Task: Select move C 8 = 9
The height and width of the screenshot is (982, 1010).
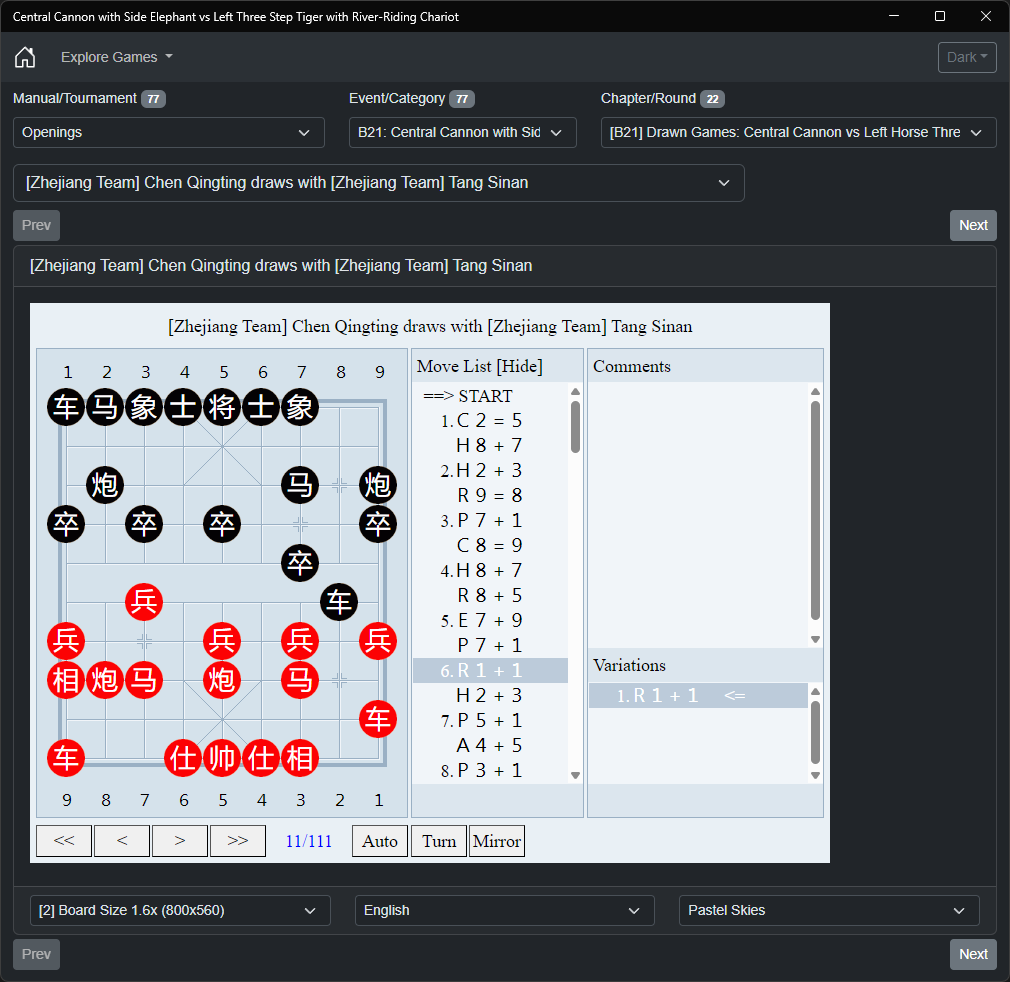Action: coord(490,545)
